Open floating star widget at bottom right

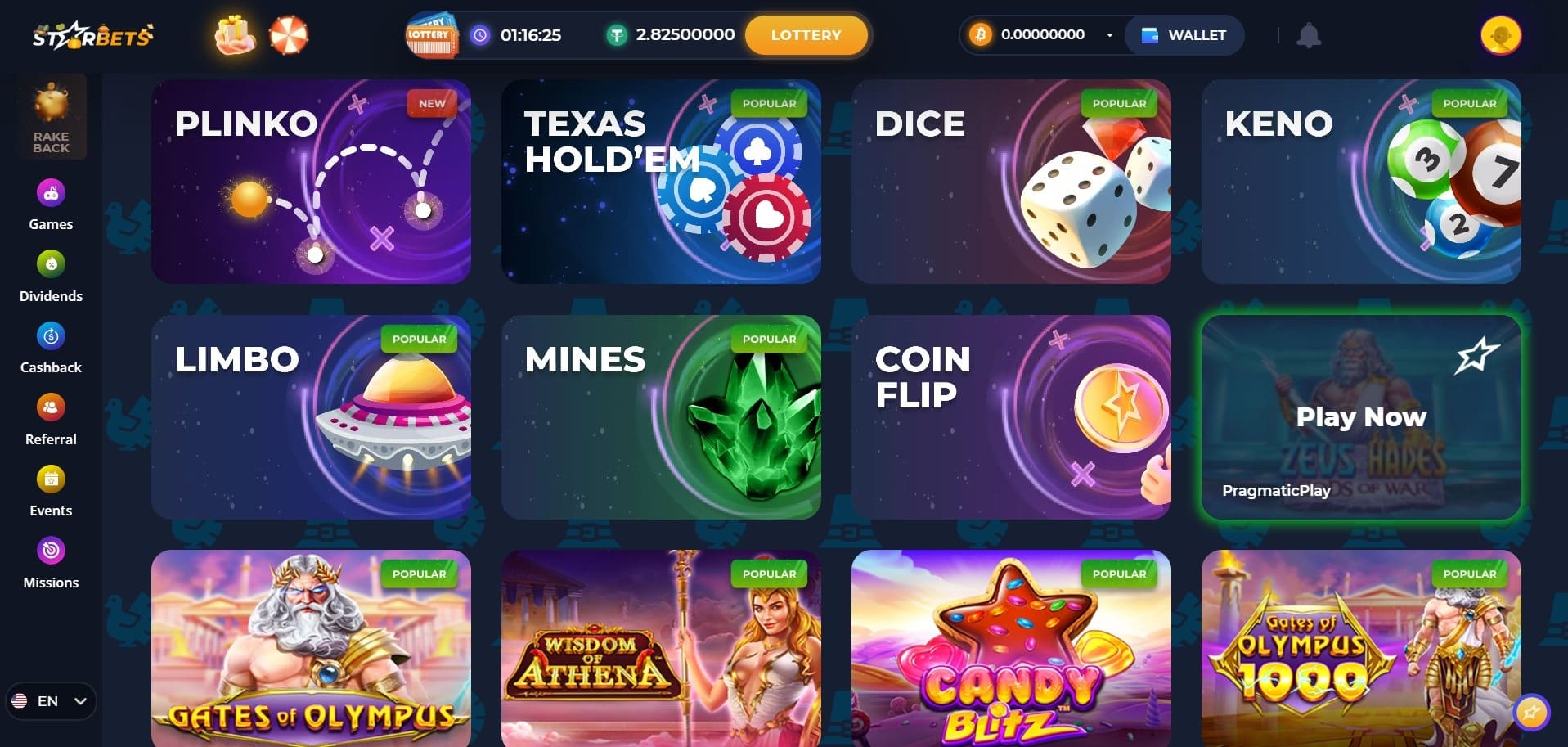[x=1531, y=712]
